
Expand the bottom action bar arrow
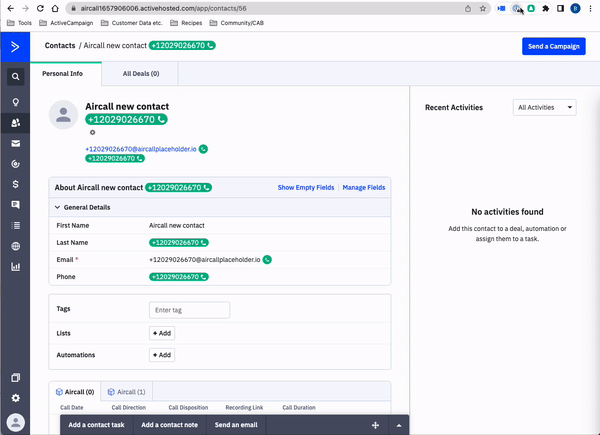coord(399,425)
